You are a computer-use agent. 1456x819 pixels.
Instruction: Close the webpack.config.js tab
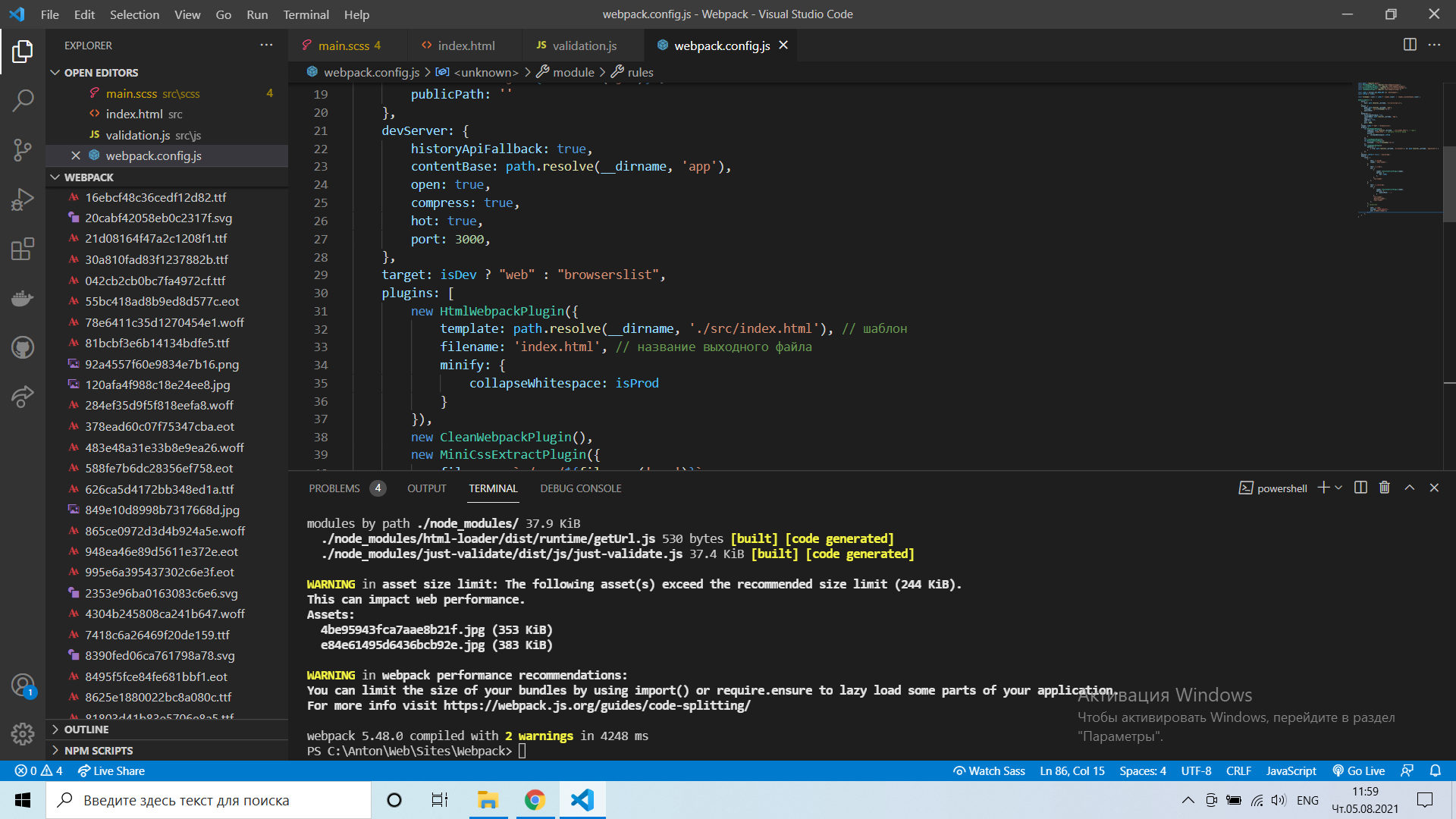[783, 45]
